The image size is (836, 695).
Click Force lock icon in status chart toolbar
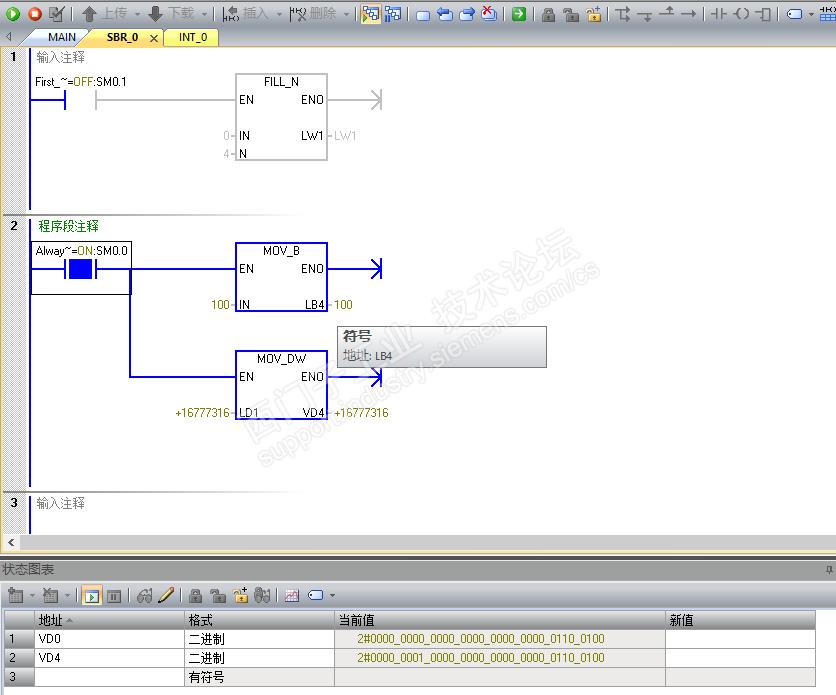(196, 596)
